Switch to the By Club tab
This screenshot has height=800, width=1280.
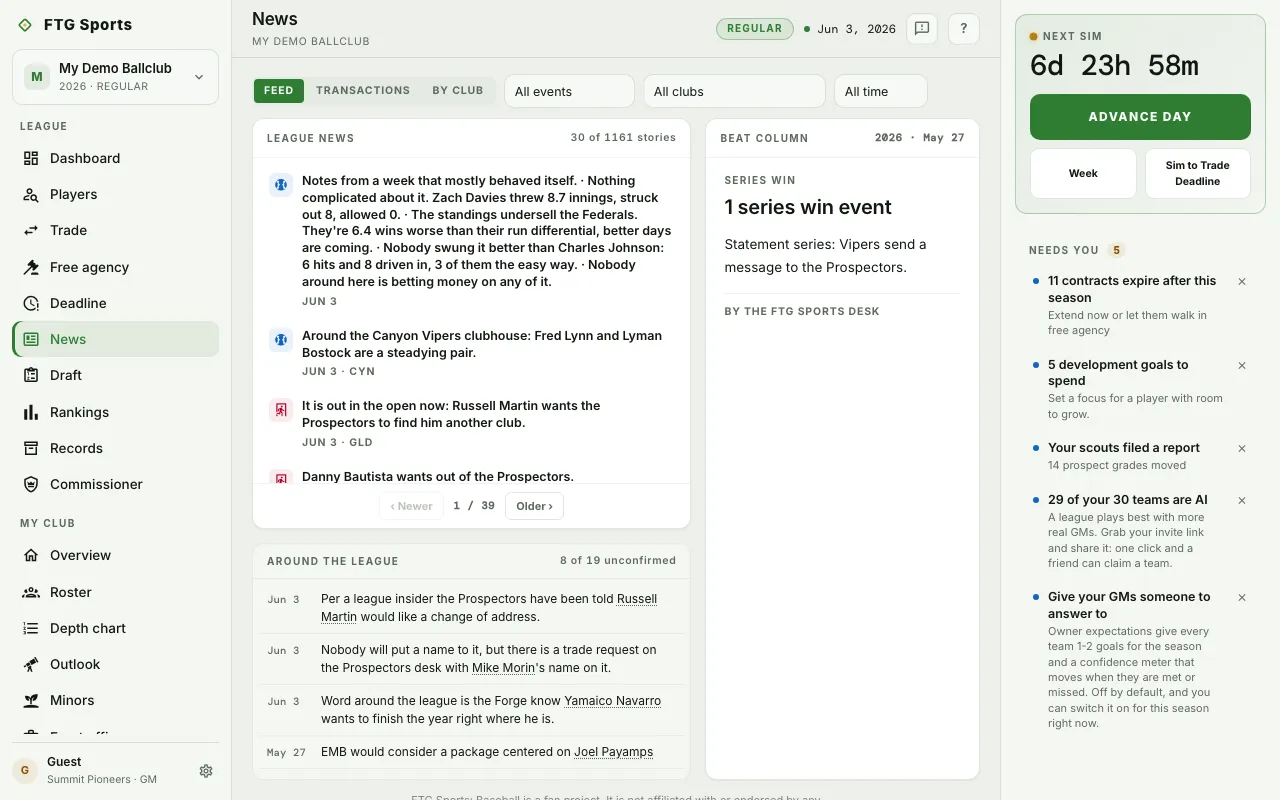(x=458, y=91)
